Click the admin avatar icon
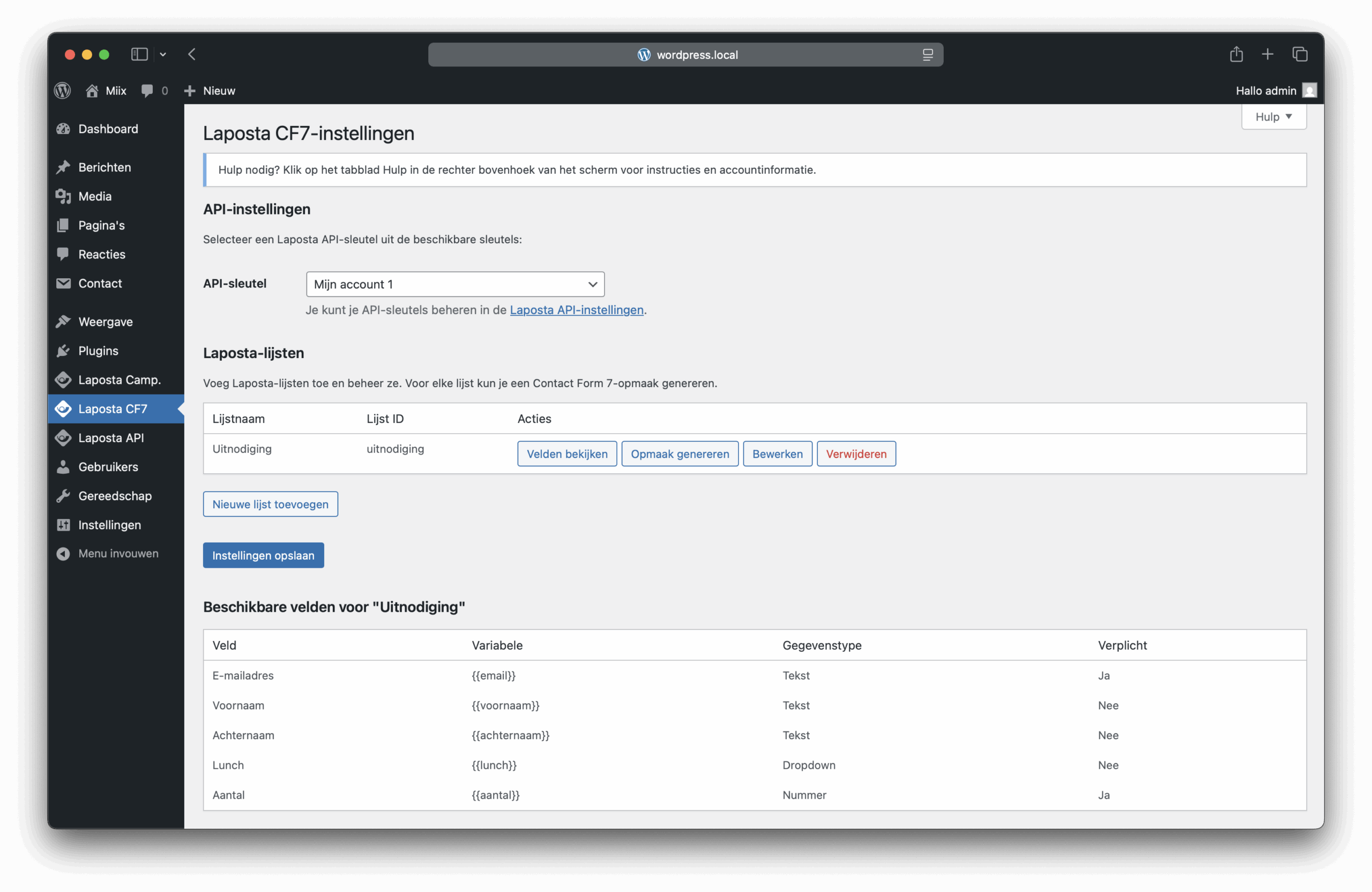This screenshot has width=1372, height=892. (1309, 91)
